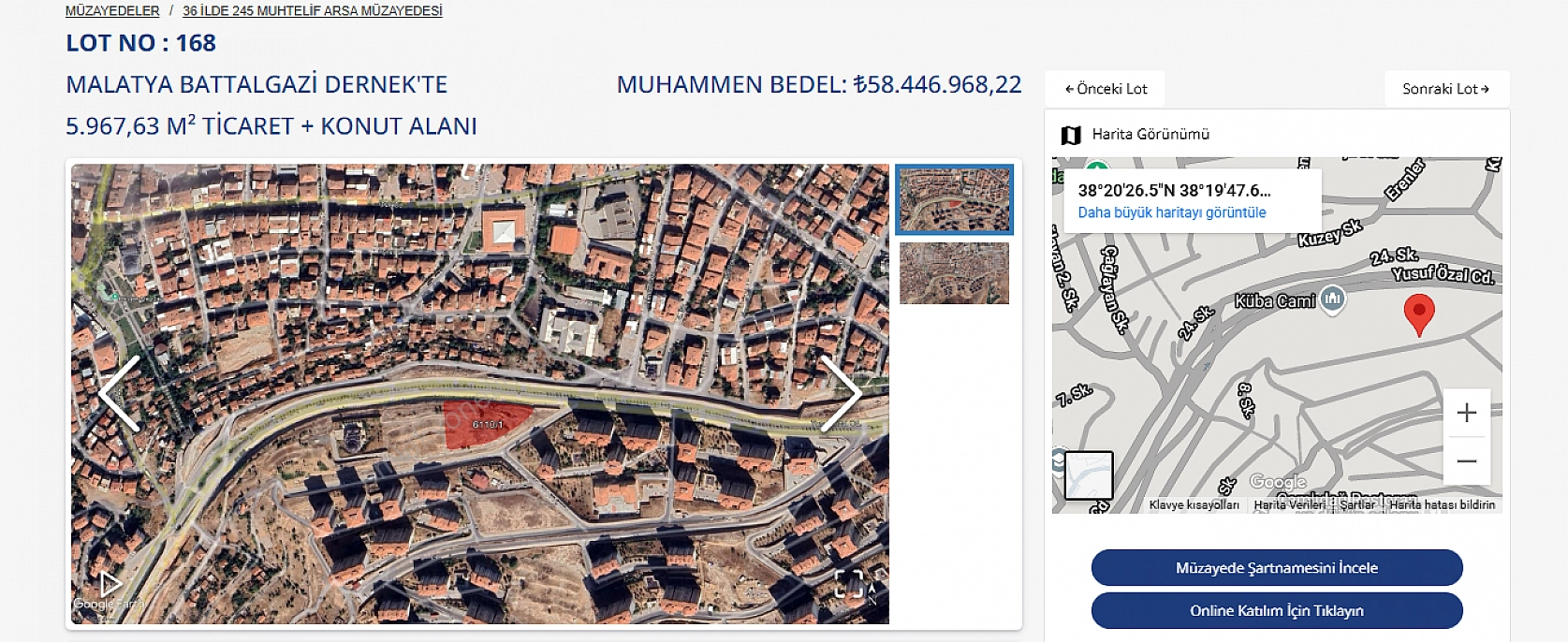Show the previous image with left arrow
1568x642 pixels.
(120, 394)
